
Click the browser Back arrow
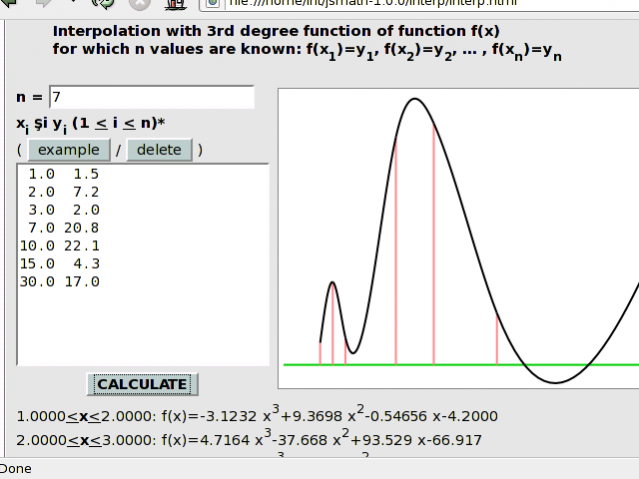pyautogui.click(x=8, y=2)
